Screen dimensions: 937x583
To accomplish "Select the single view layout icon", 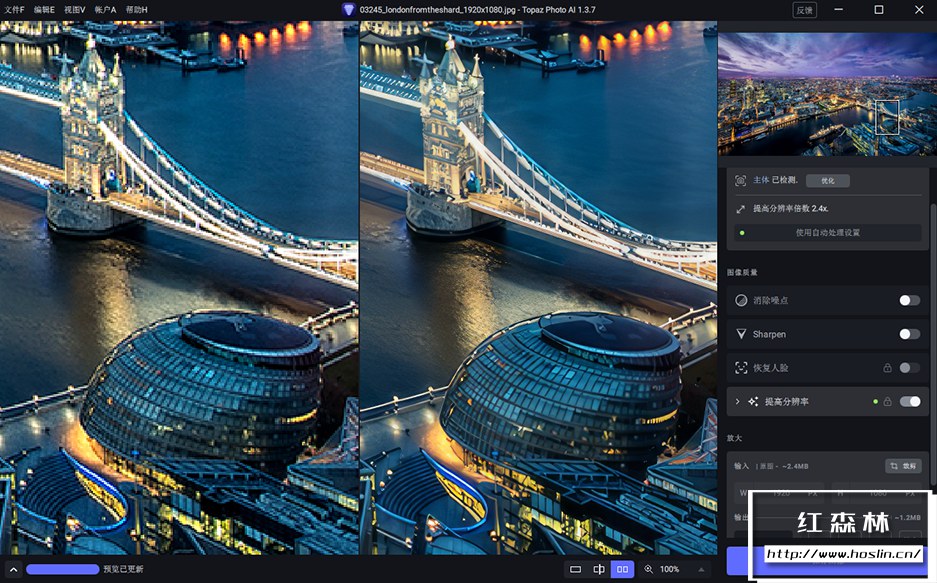I will (575, 569).
